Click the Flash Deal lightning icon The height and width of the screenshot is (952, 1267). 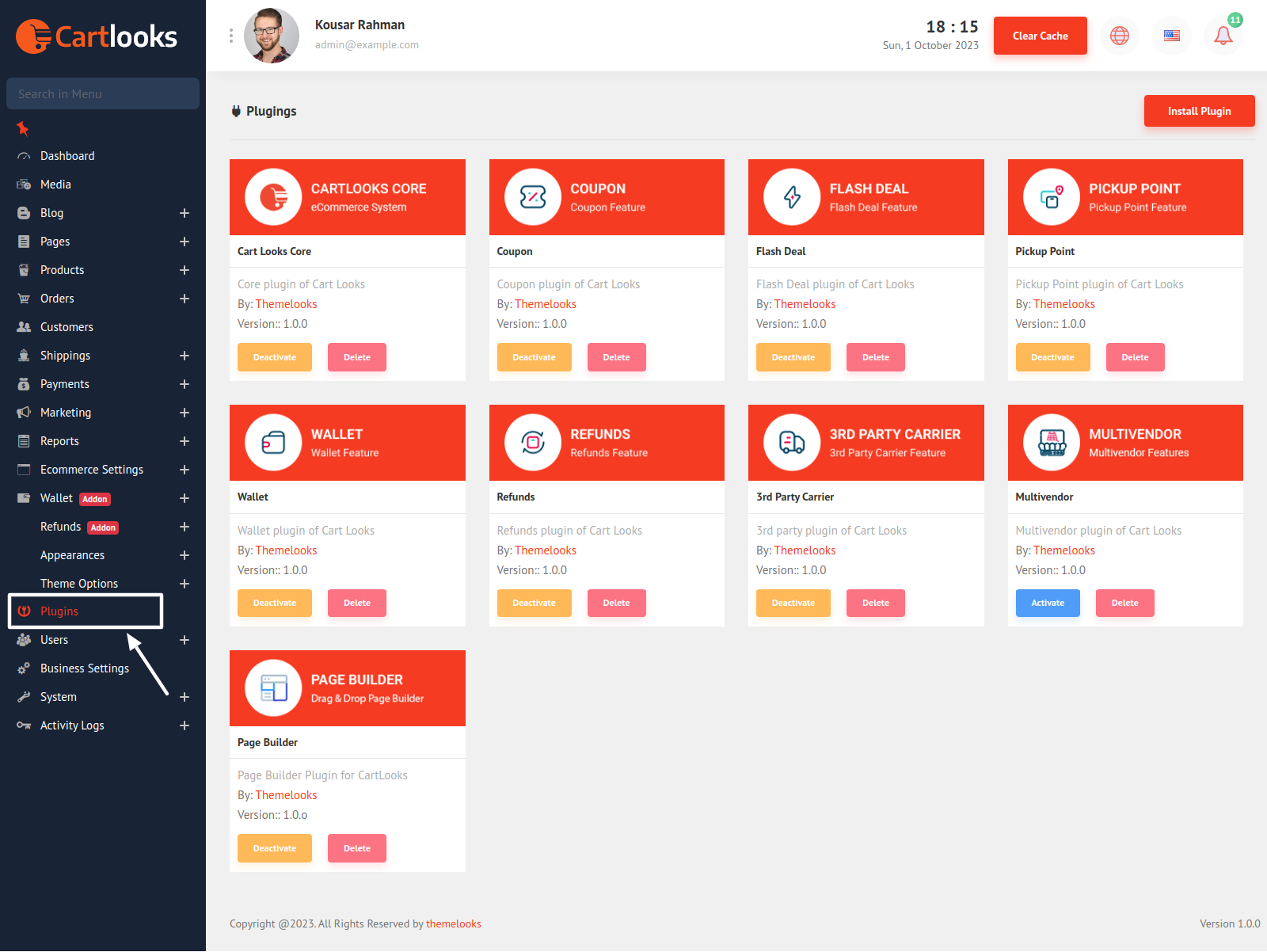point(792,197)
